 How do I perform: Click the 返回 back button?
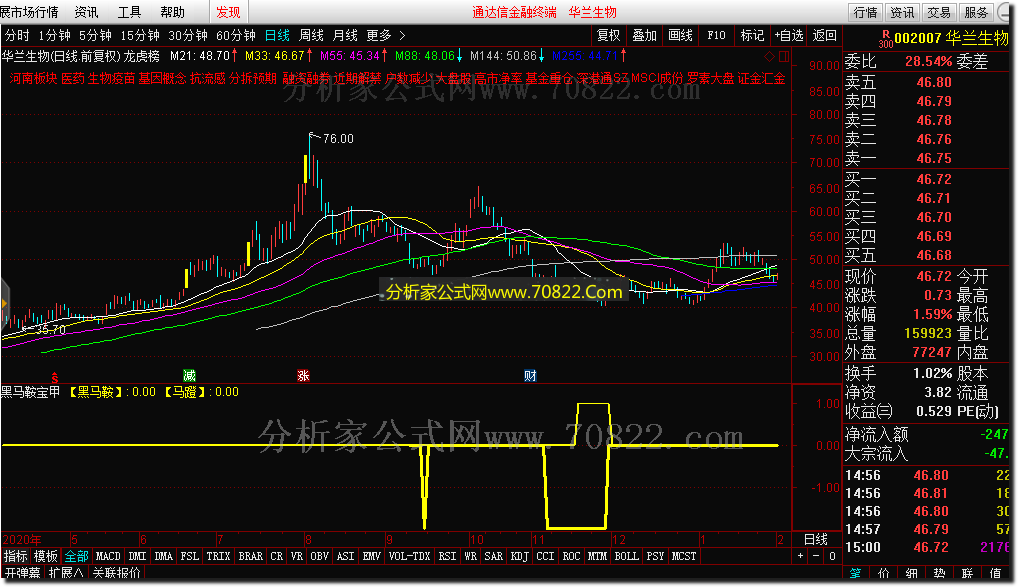point(825,35)
